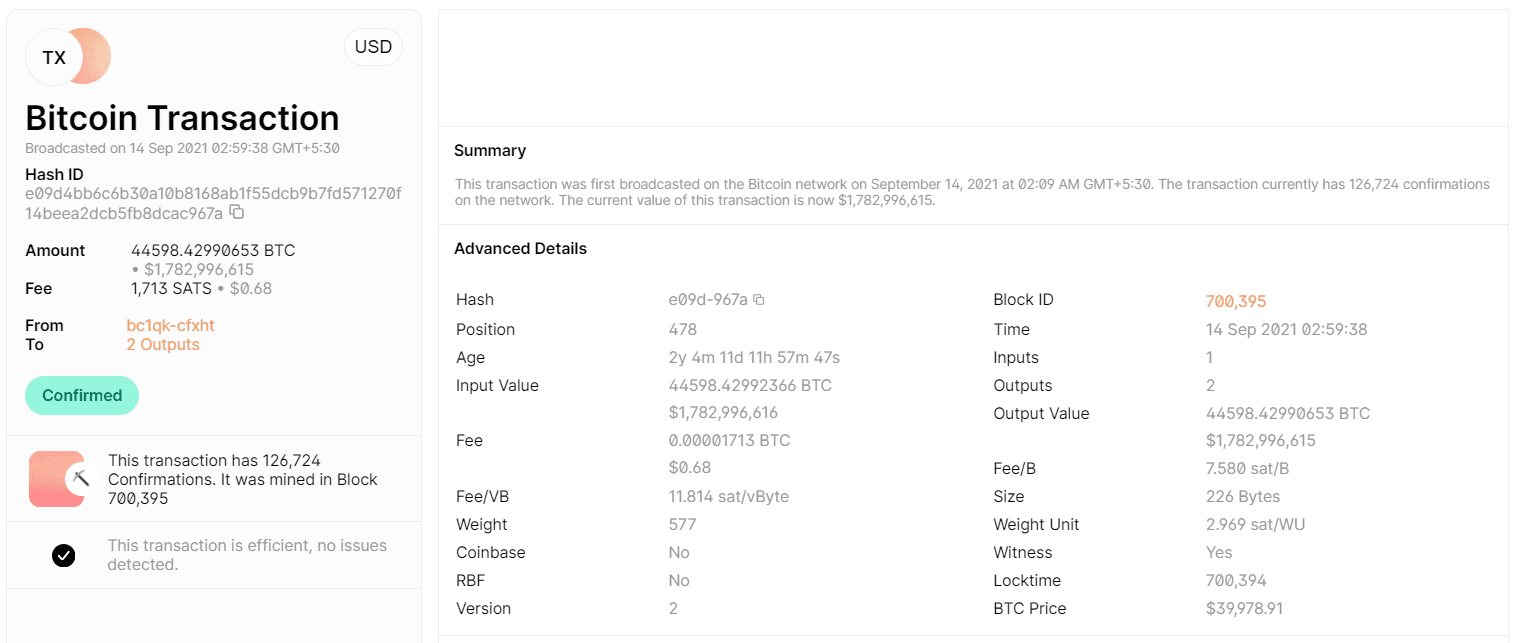Viewport: 1513px width, 643px height.
Task: Copy the full transaction Hash ID
Action: pos(236,213)
